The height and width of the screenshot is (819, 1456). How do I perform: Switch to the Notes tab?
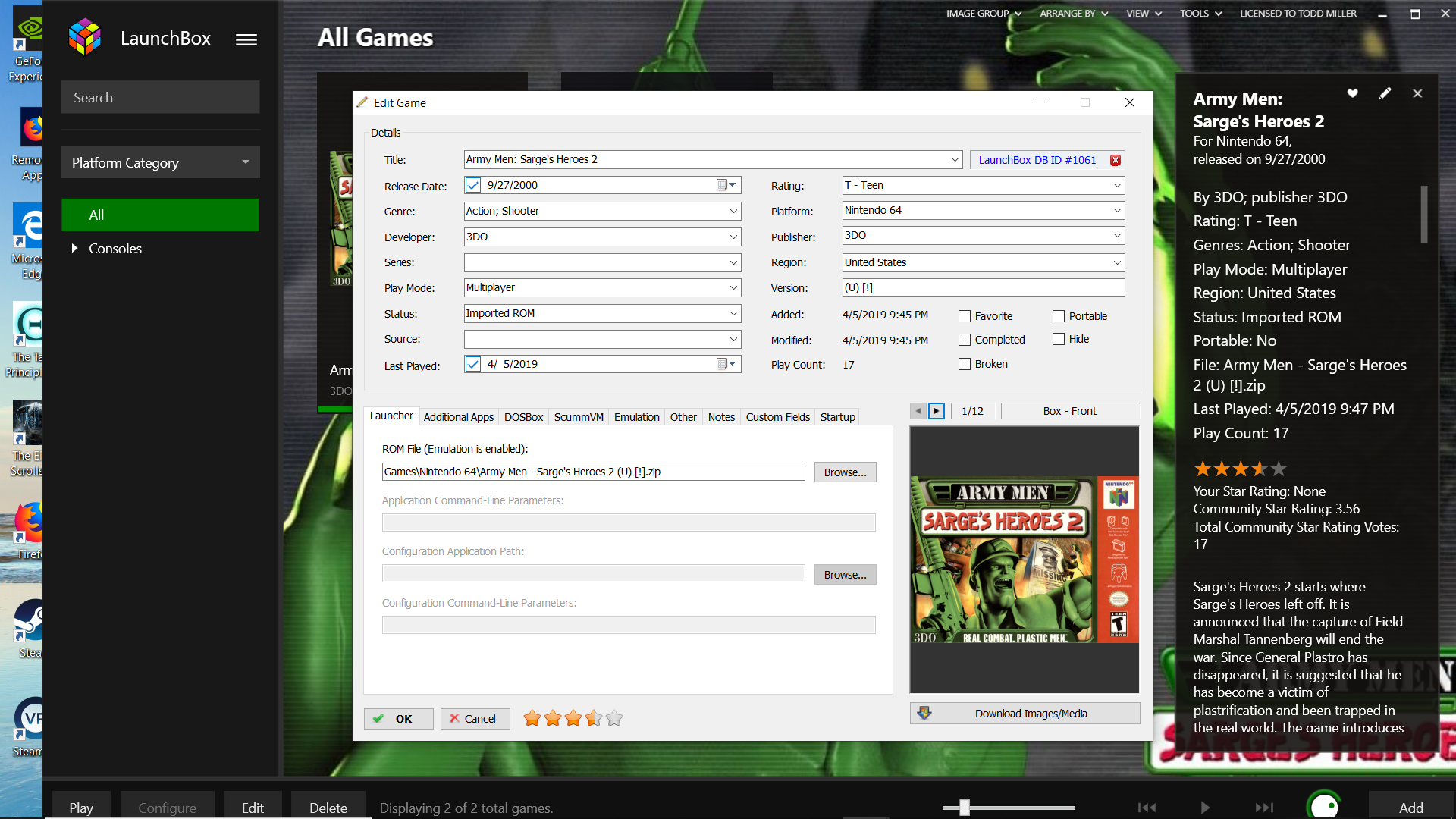(x=721, y=417)
